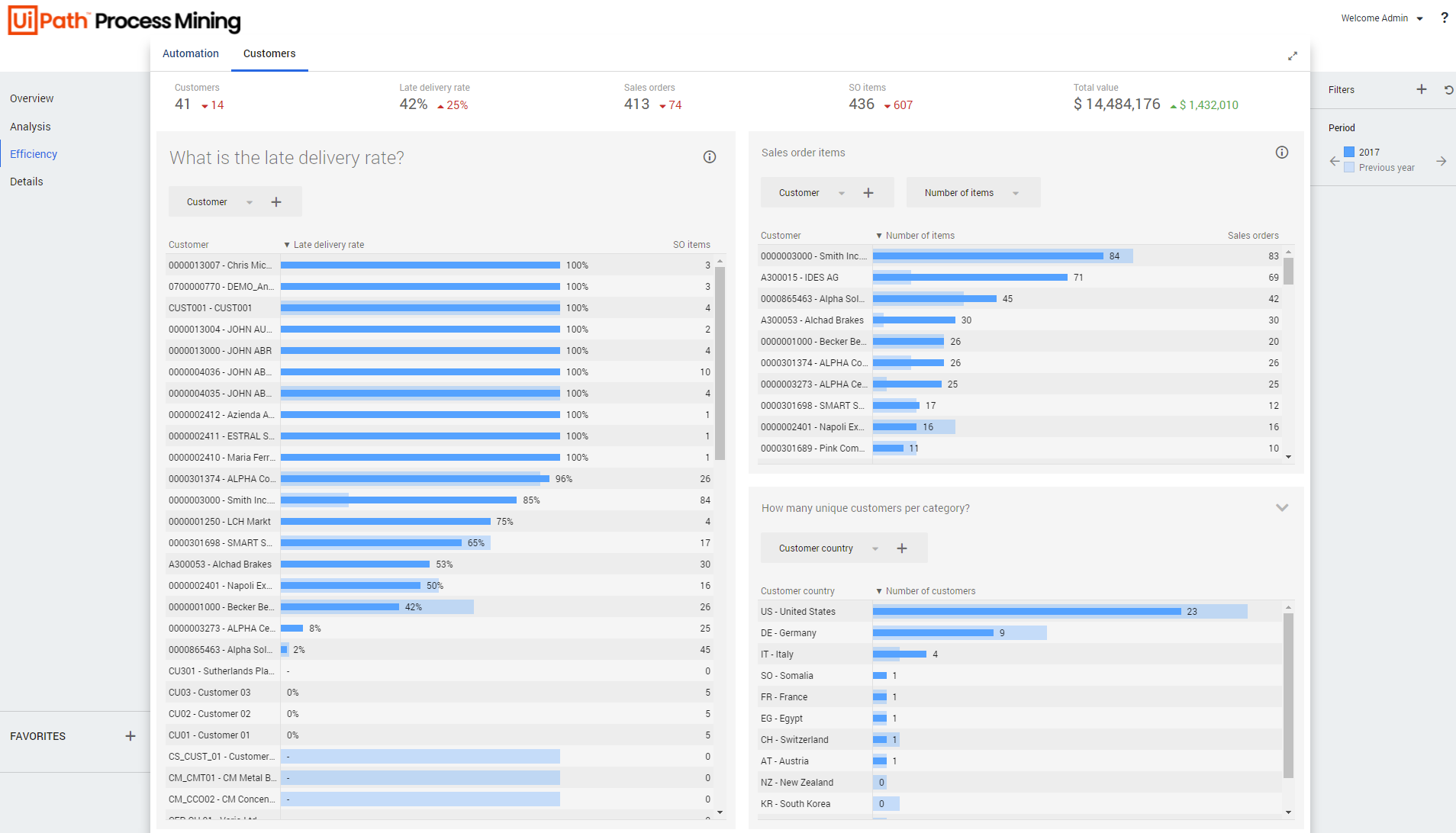Screen dimensions: 1456x833
Task: Open info icon for Sales order items
Action: point(1281,153)
